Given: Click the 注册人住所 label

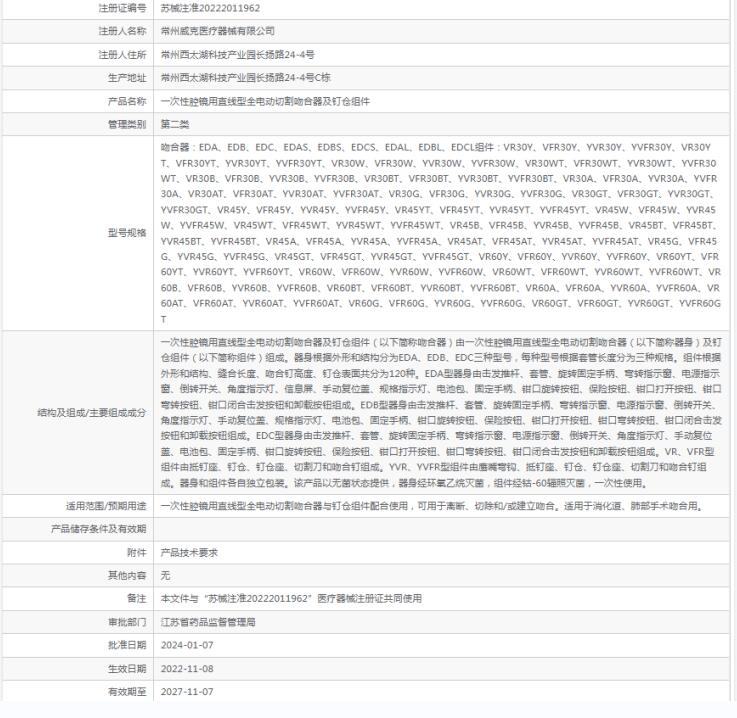Looking at the screenshot, I should click(x=122, y=55).
